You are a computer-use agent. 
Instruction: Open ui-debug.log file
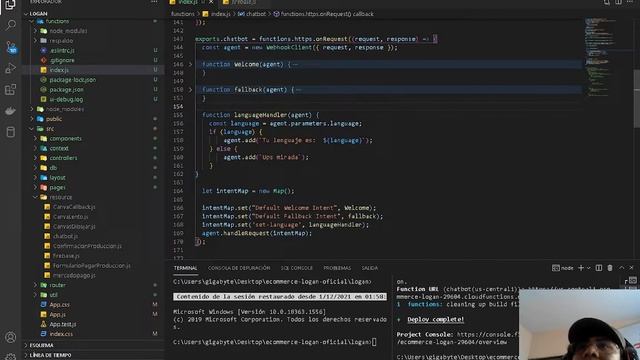(x=66, y=100)
